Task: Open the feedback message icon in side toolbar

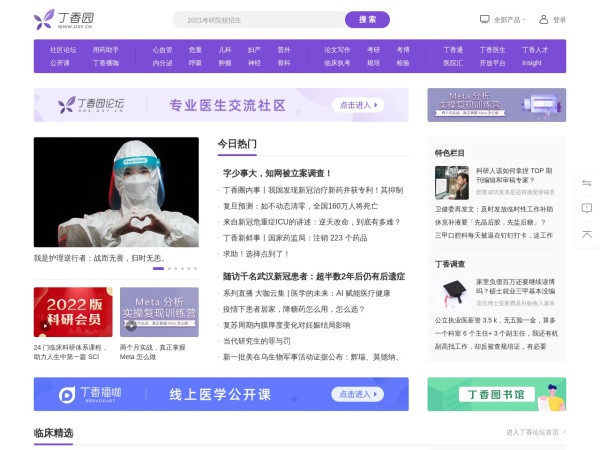Action: click(587, 208)
